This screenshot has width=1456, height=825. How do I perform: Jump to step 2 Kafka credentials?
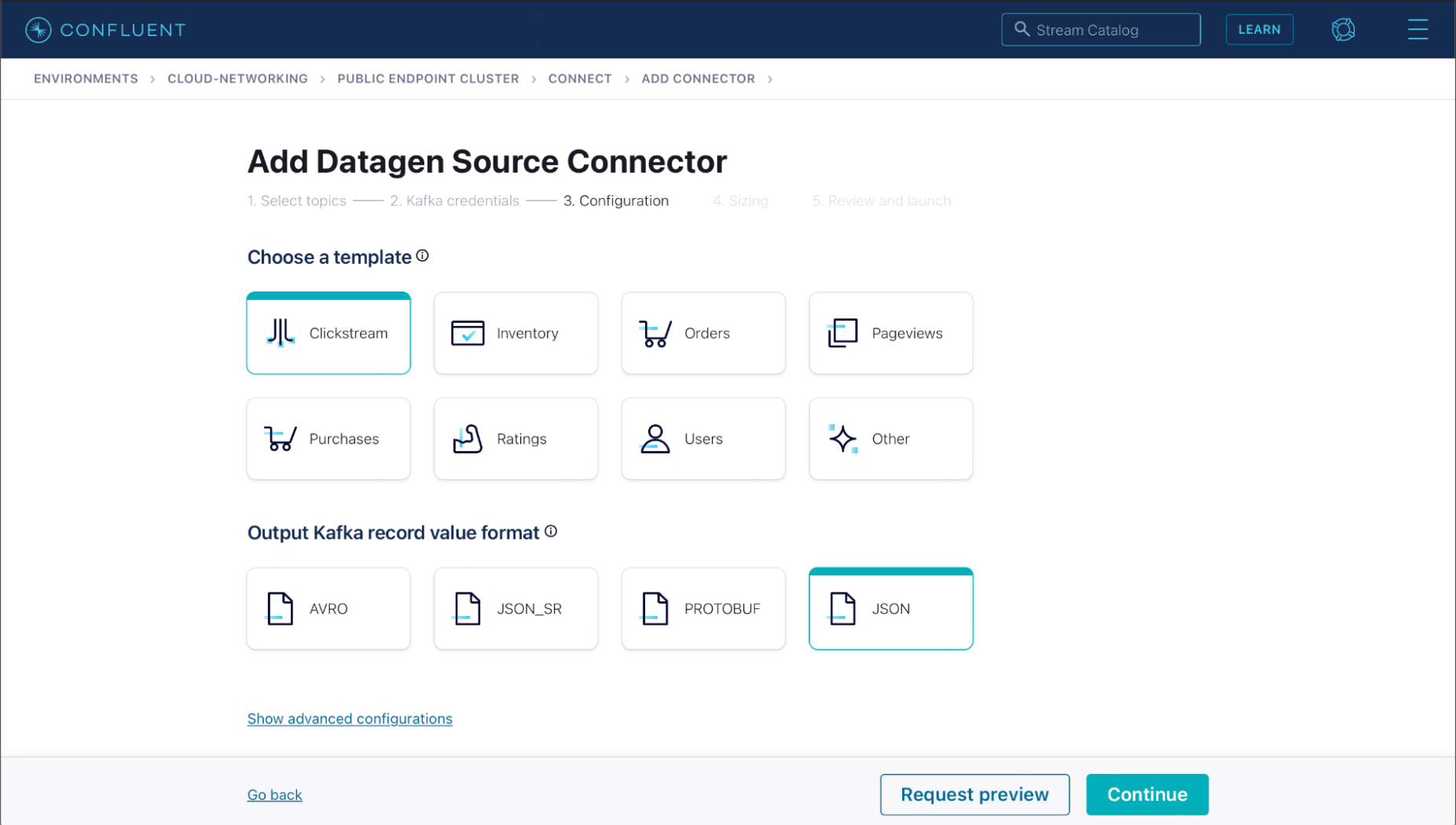point(455,201)
